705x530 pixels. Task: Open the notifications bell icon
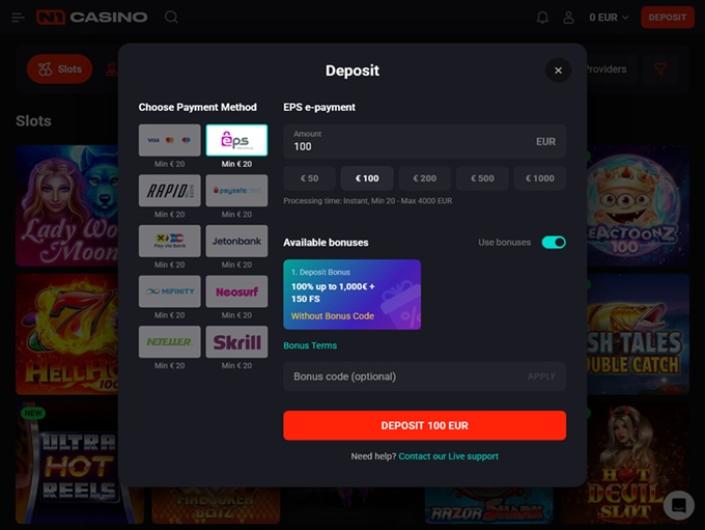pos(543,18)
